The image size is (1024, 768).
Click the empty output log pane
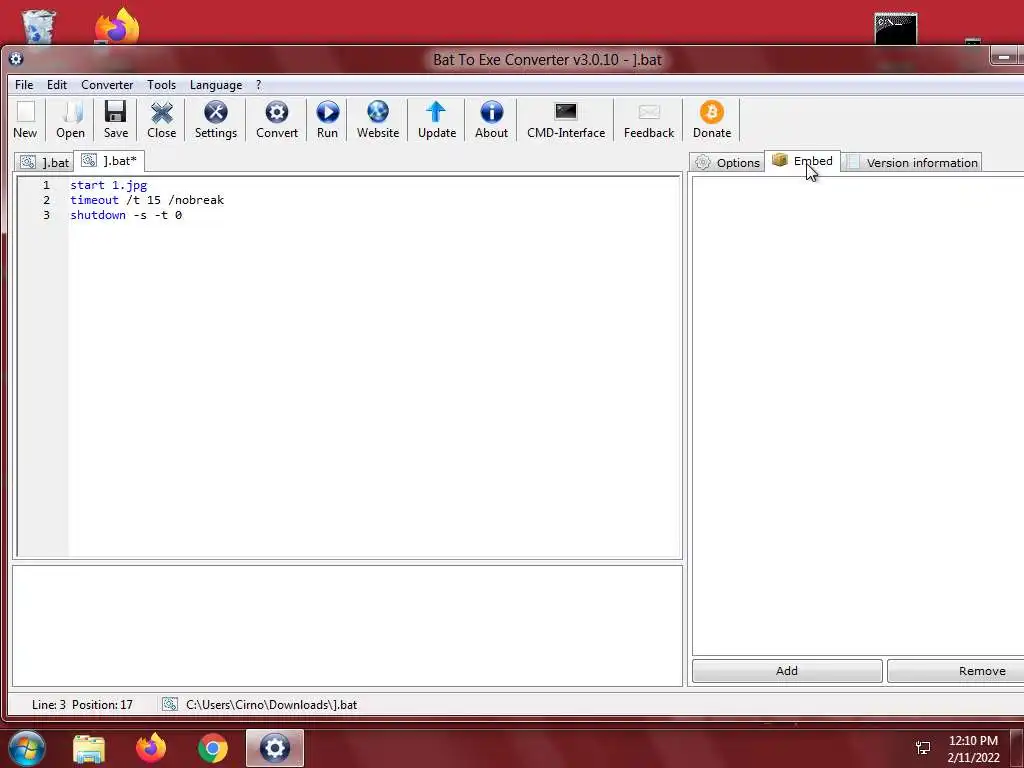pyautogui.click(x=347, y=626)
